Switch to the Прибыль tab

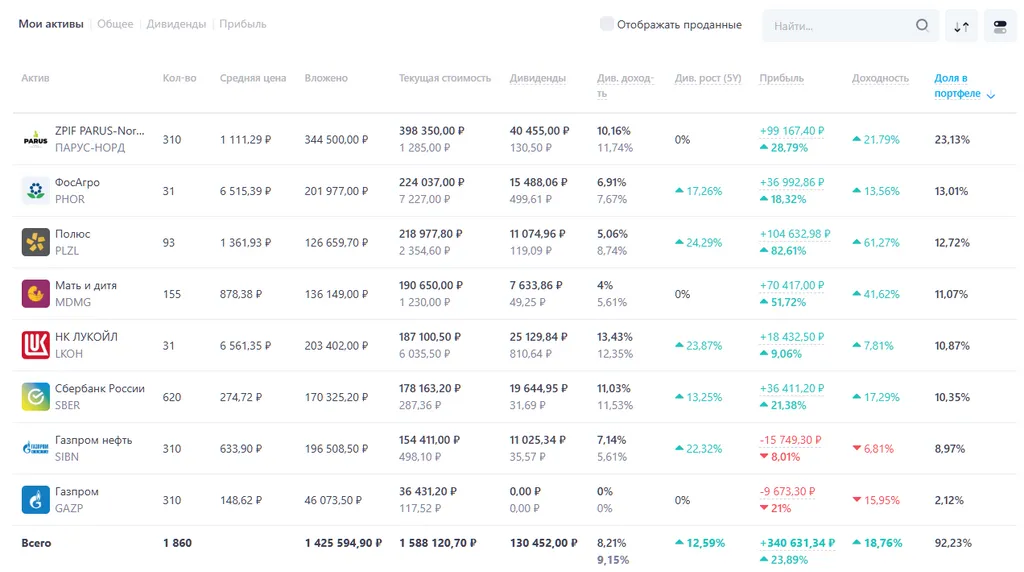[243, 24]
